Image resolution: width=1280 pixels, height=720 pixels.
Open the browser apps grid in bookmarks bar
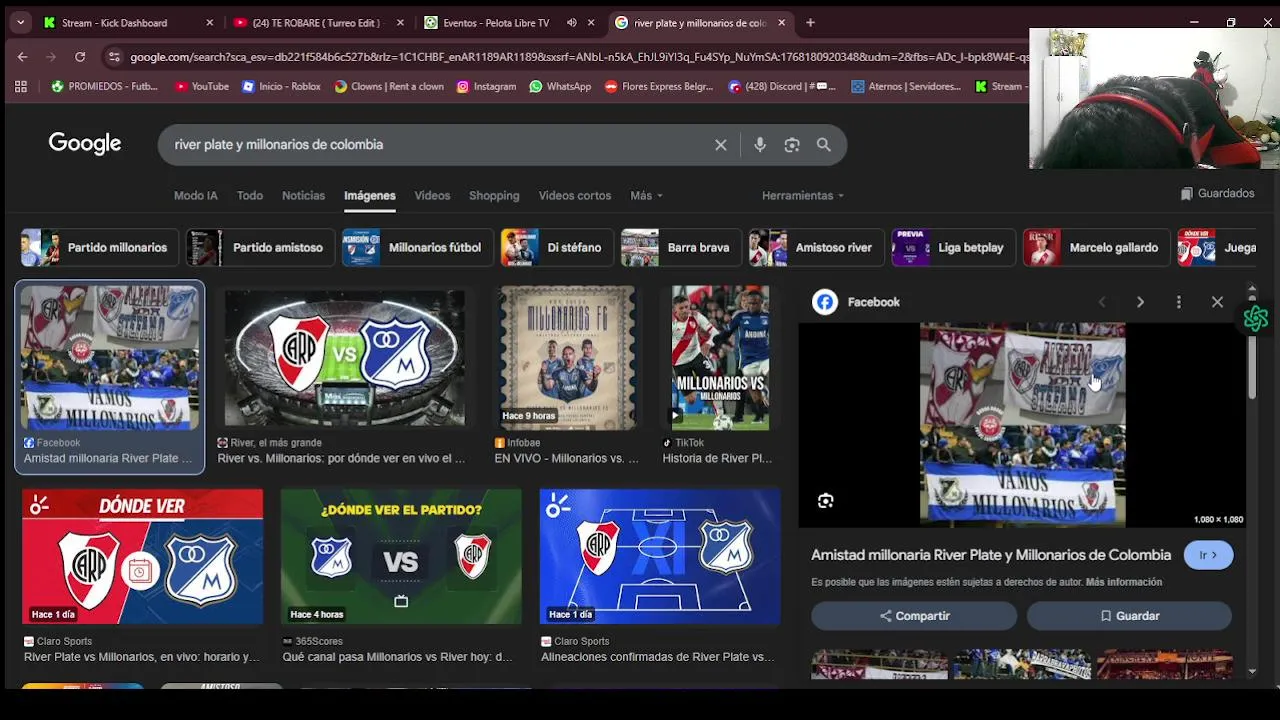pyautogui.click(x=21, y=86)
